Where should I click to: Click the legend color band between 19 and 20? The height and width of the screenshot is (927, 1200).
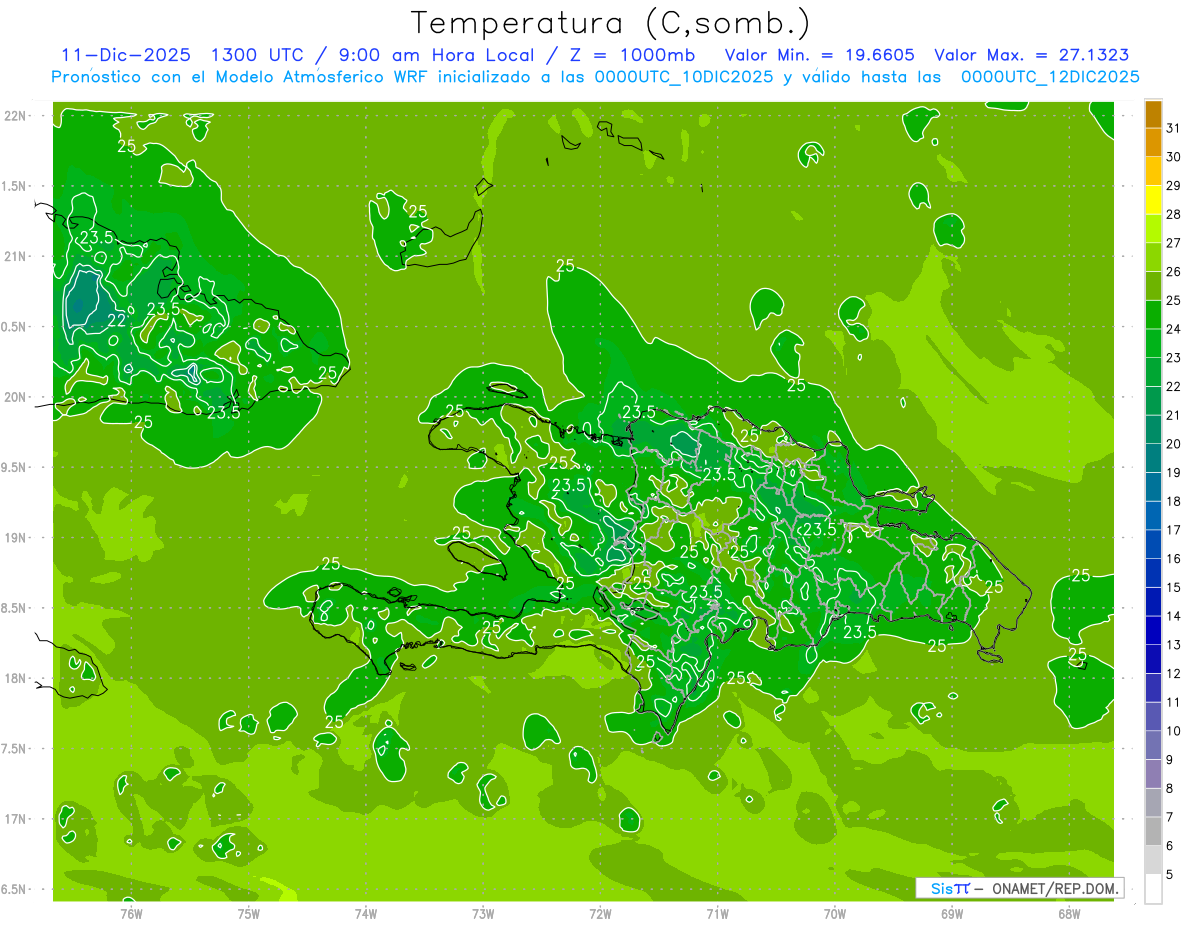(x=1153, y=458)
